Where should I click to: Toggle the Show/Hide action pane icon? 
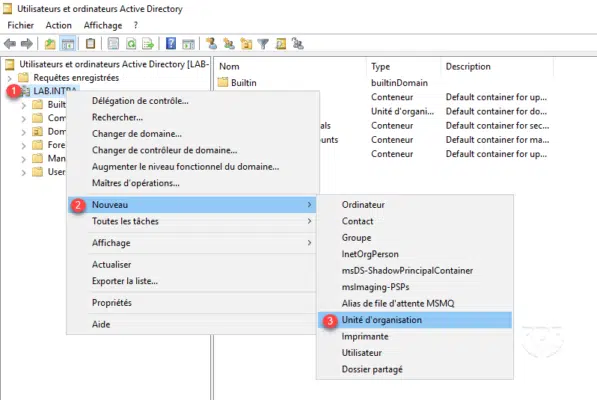[188, 44]
